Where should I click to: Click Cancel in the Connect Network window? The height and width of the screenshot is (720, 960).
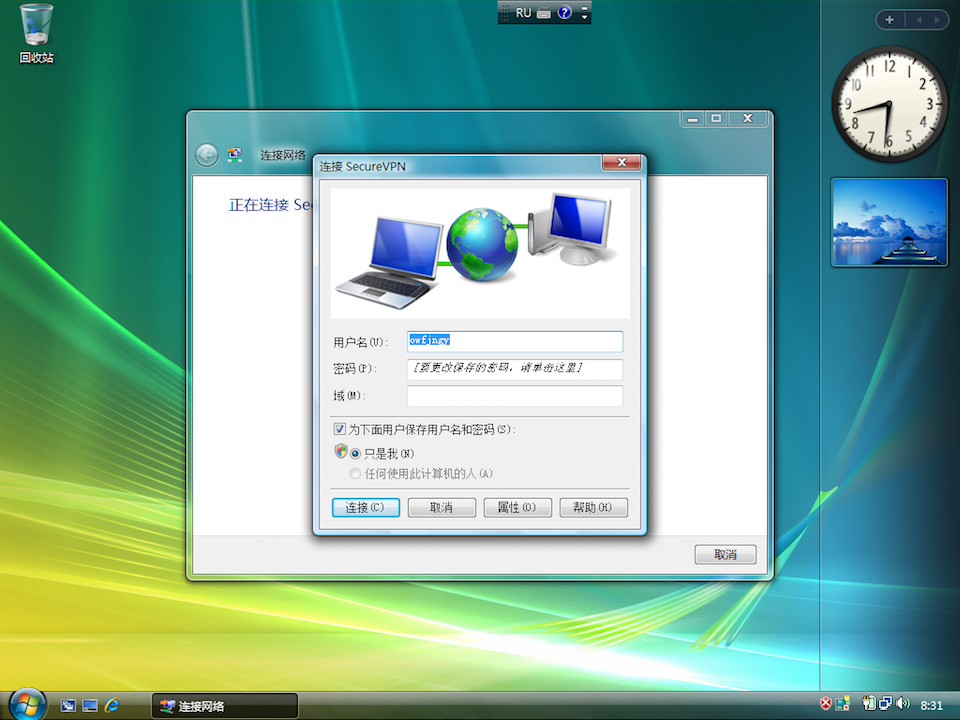[726, 555]
